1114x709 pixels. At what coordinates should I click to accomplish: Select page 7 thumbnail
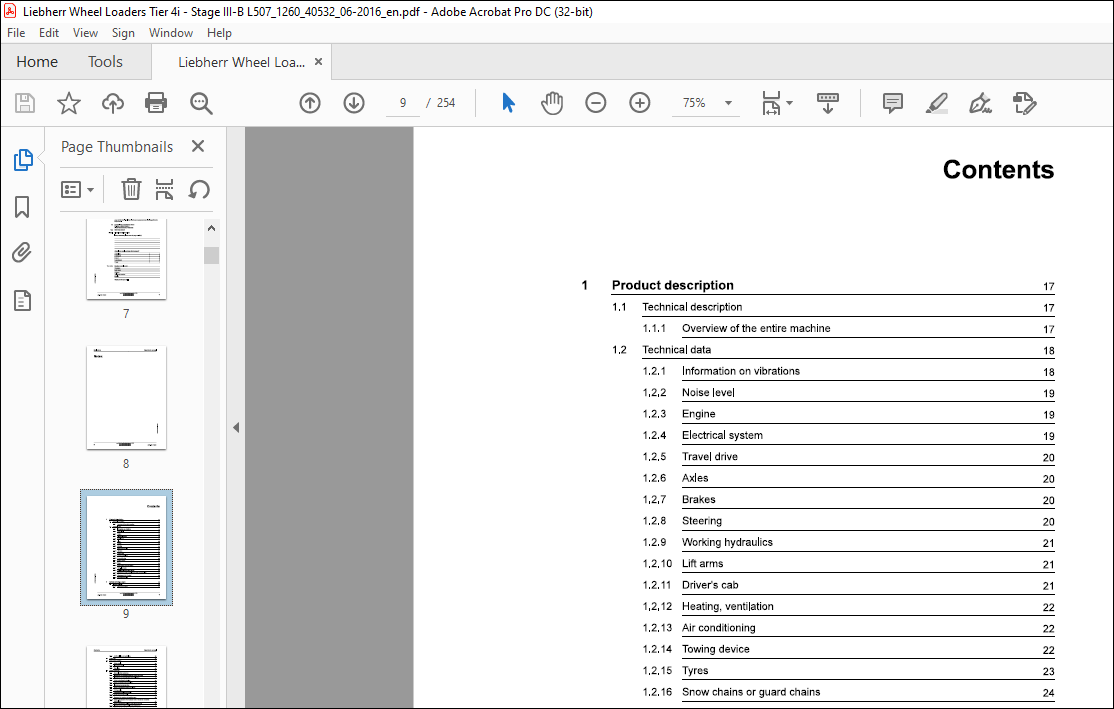(126, 259)
